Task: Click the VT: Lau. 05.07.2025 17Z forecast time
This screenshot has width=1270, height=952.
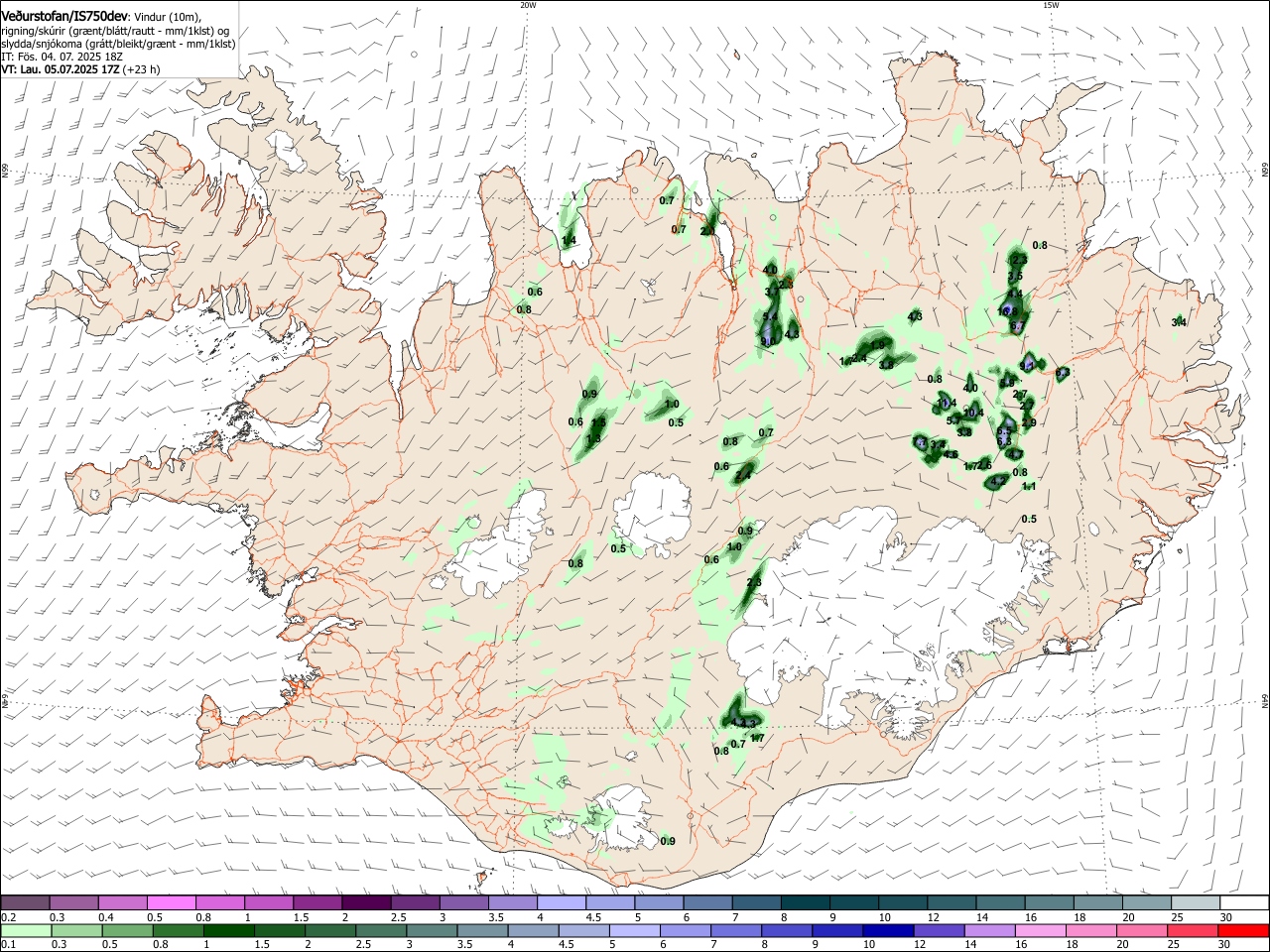Action: [x=60, y=69]
